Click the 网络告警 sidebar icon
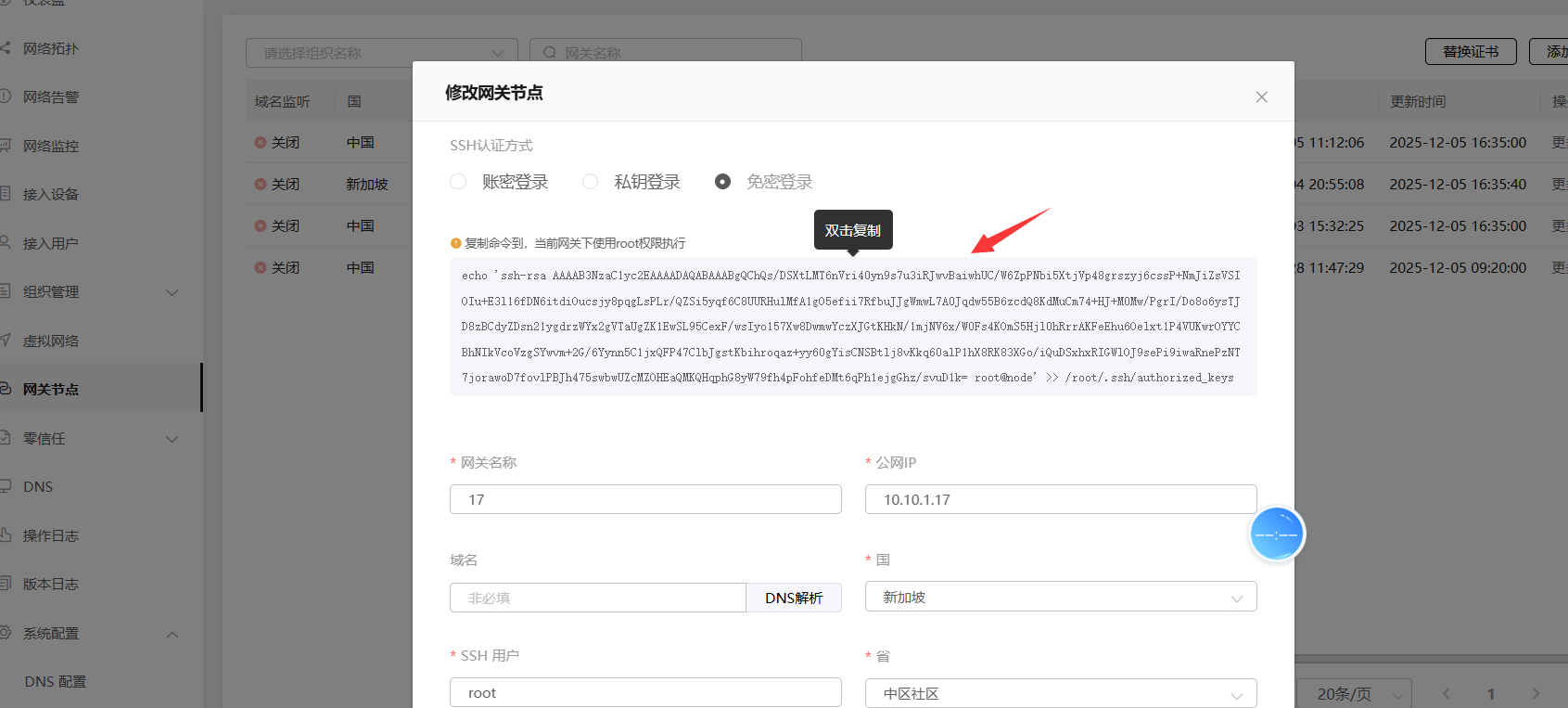 (5, 96)
